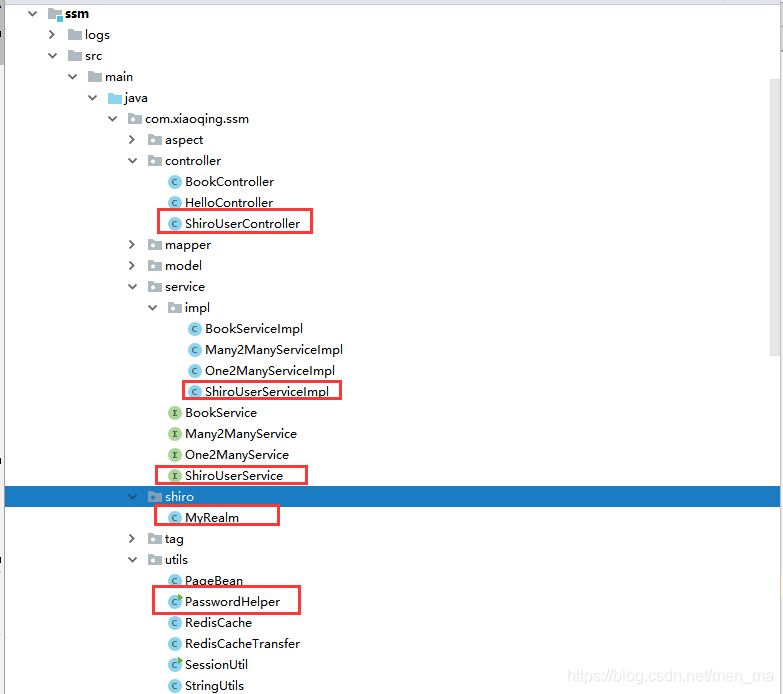Select the SessionUtil class

pos(216,664)
